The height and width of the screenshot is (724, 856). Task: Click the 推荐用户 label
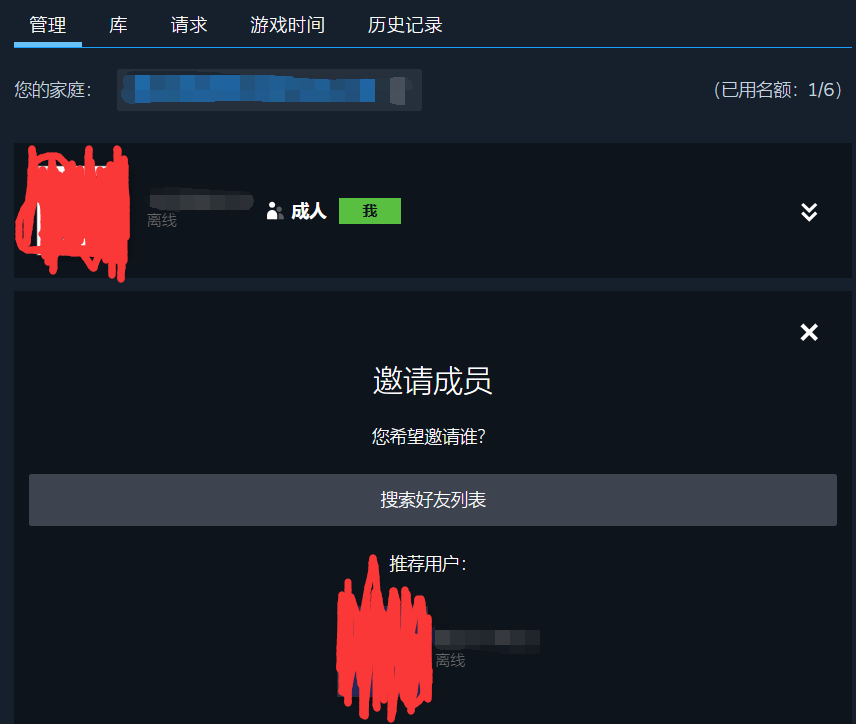click(428, 563)
